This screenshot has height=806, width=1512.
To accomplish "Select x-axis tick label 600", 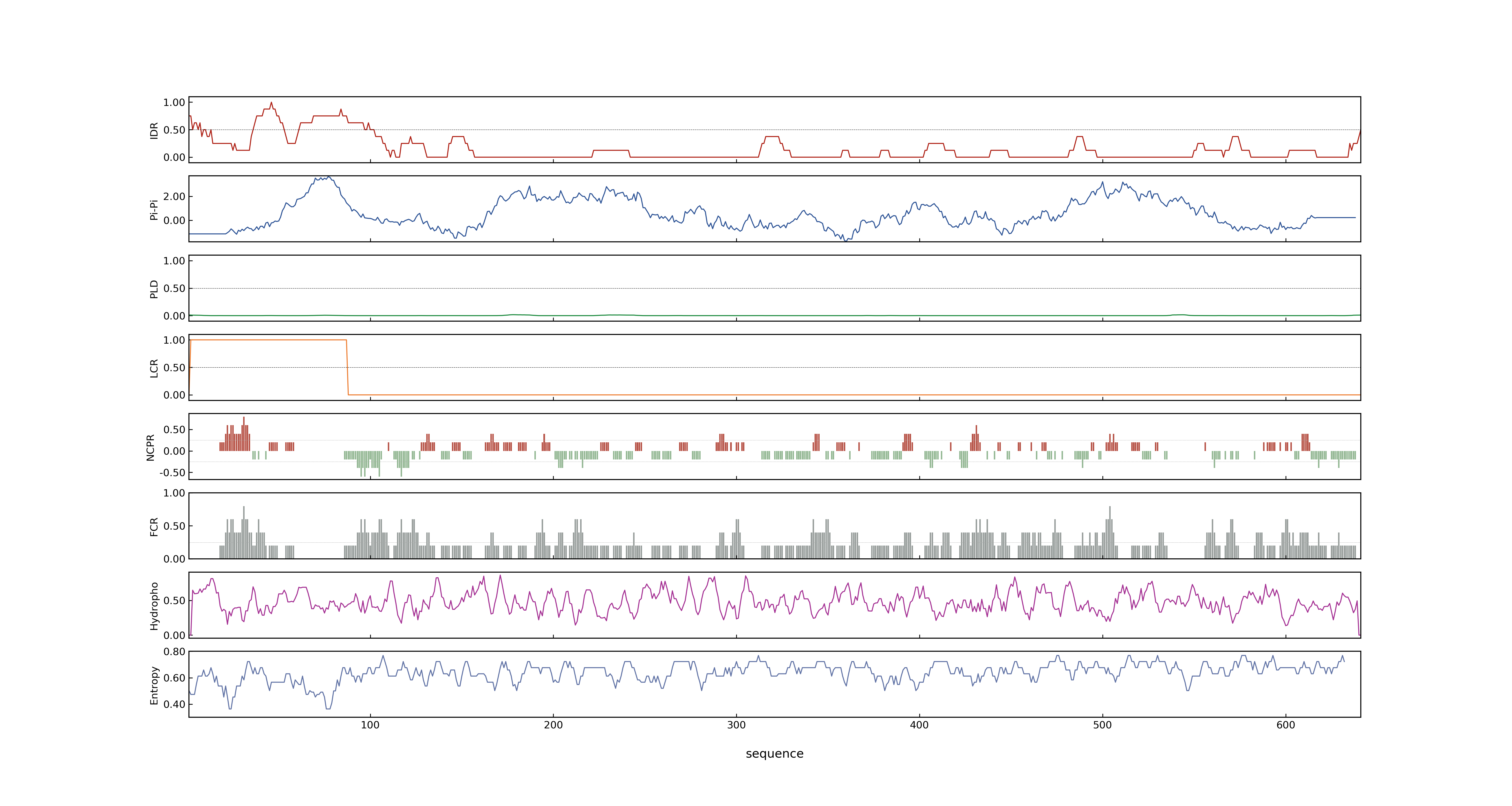I will tap(1285, 725).
